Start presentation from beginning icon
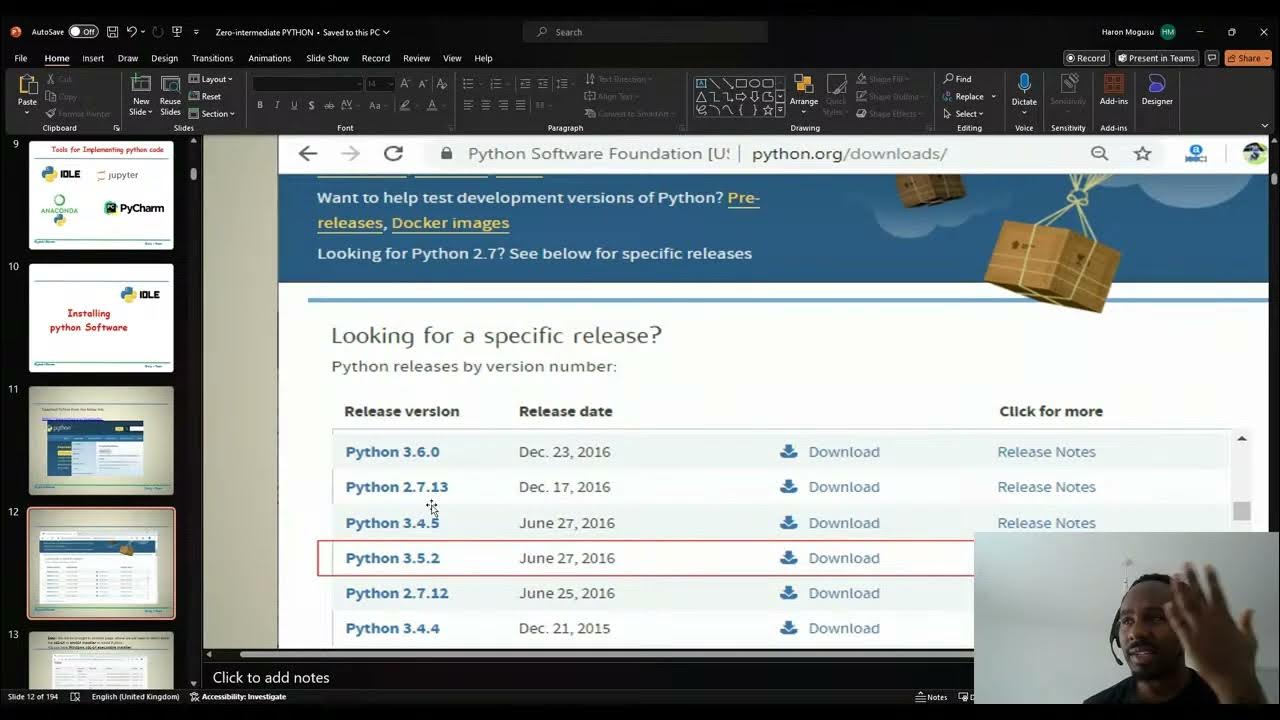The width and height of the screenshot is (1280, 720). pyautogui.click(x=177, y=32)
